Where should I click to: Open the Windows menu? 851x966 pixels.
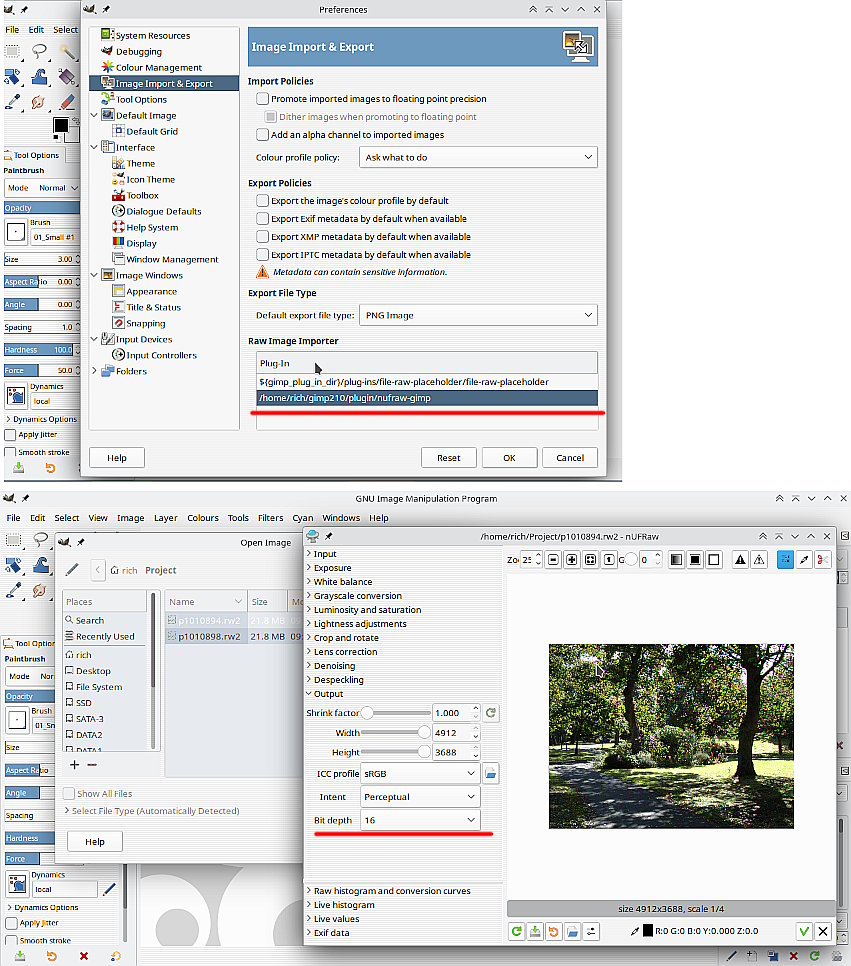click(x=341, y=518)
